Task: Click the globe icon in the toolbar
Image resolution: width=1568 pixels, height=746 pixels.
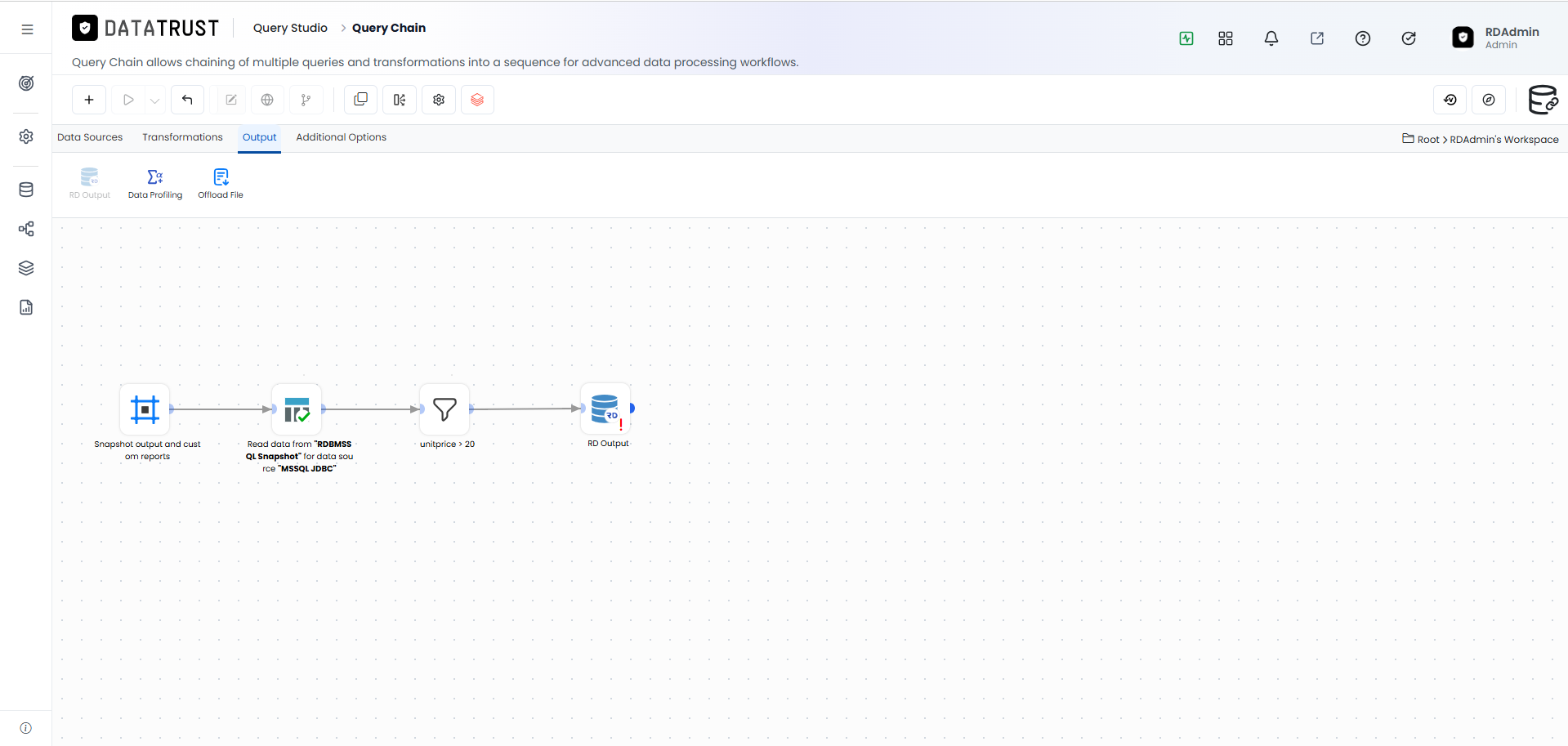Action: point(267,100)
